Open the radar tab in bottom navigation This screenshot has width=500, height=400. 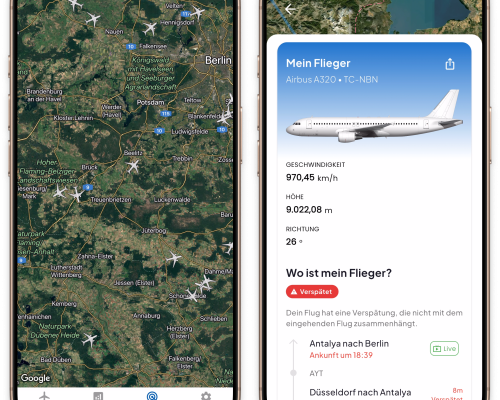(x=152, y=396)
